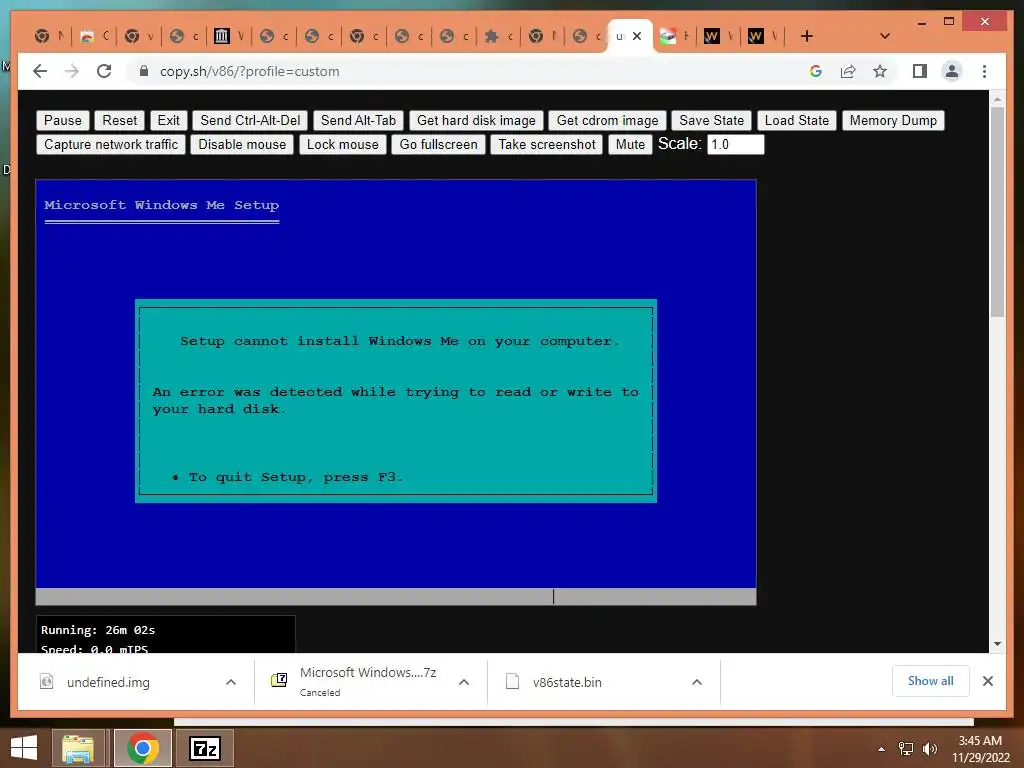Click the Google icon in the address bar
Image resolution: width=1024 pixels, height=768 pixels.
(816, 71)
